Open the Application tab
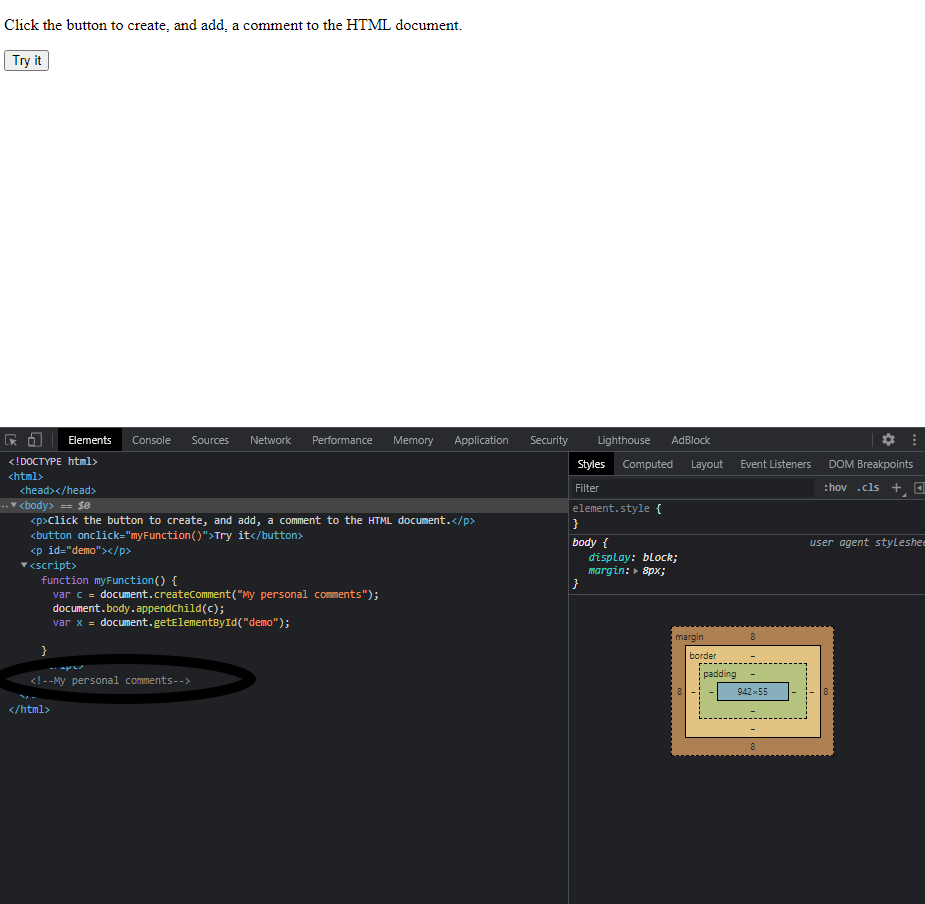Viewport: 925px width, 904px height. tap(481, 440)
